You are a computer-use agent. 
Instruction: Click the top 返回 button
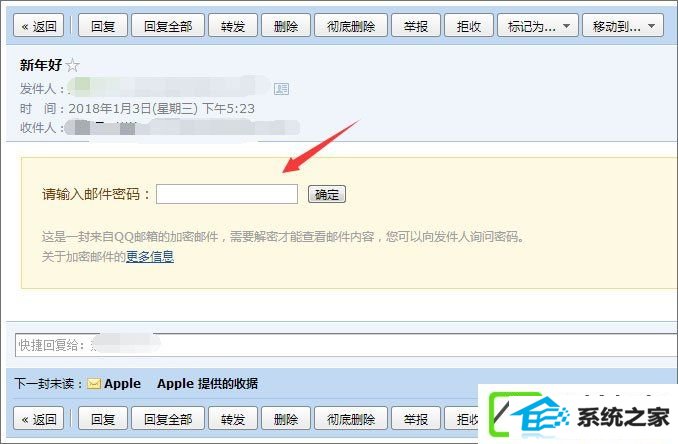coord(38,26)
